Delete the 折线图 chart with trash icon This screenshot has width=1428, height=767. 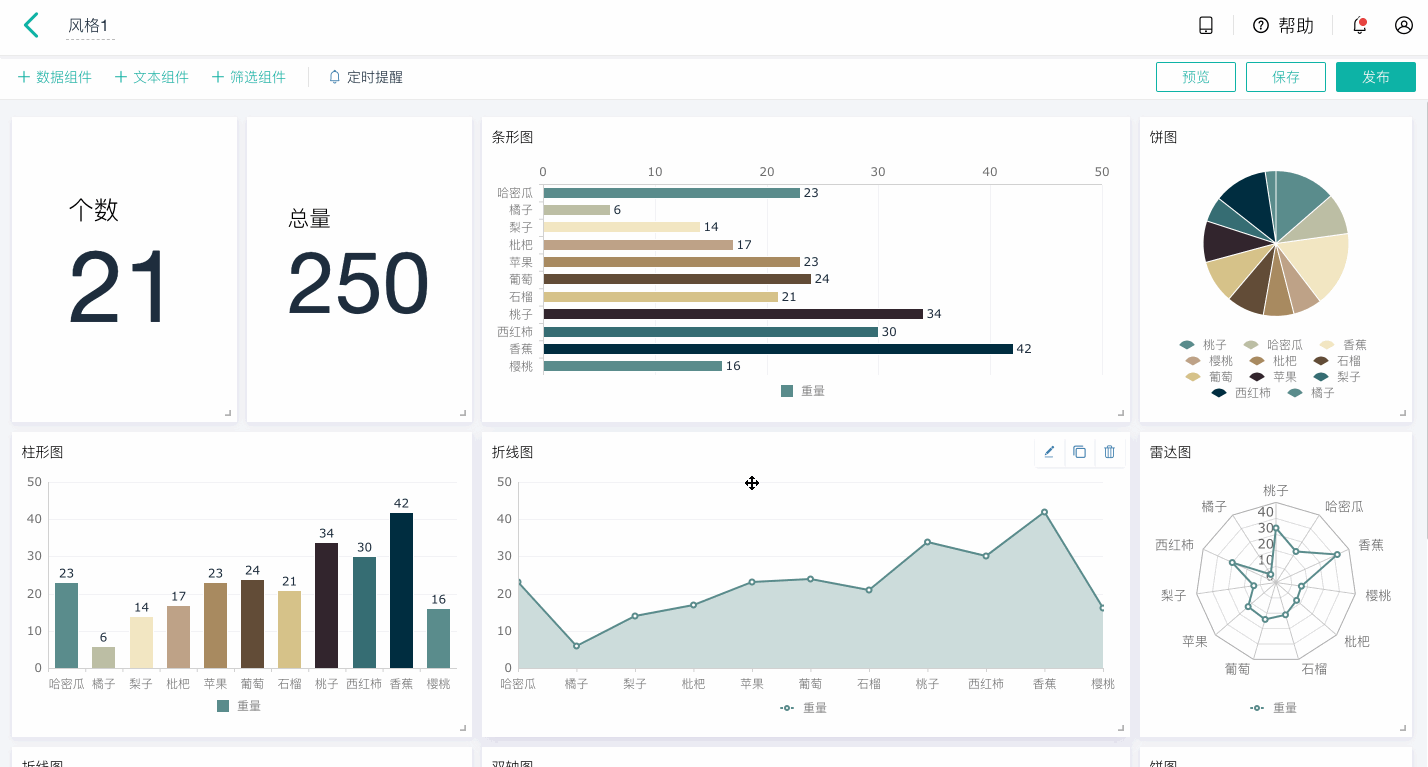pos(1109,452)
